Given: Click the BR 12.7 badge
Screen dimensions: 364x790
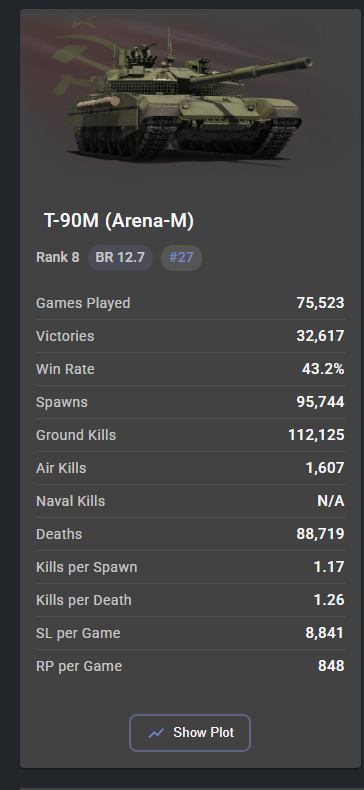Looking at the screenshot, I should pyautogui.click(x=120, y=257).
